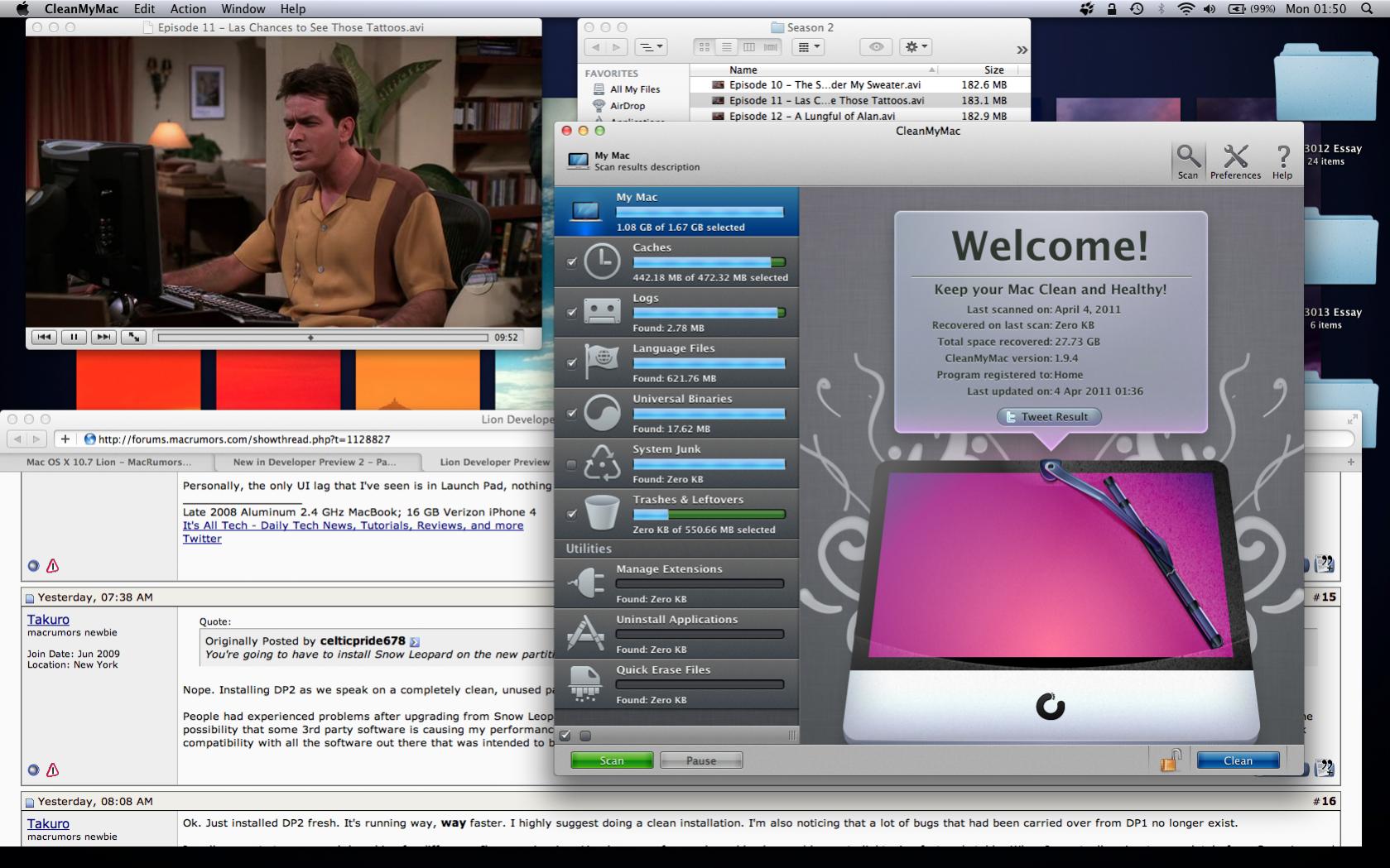Select the My Mac section in sidebar

pos(676,211)
